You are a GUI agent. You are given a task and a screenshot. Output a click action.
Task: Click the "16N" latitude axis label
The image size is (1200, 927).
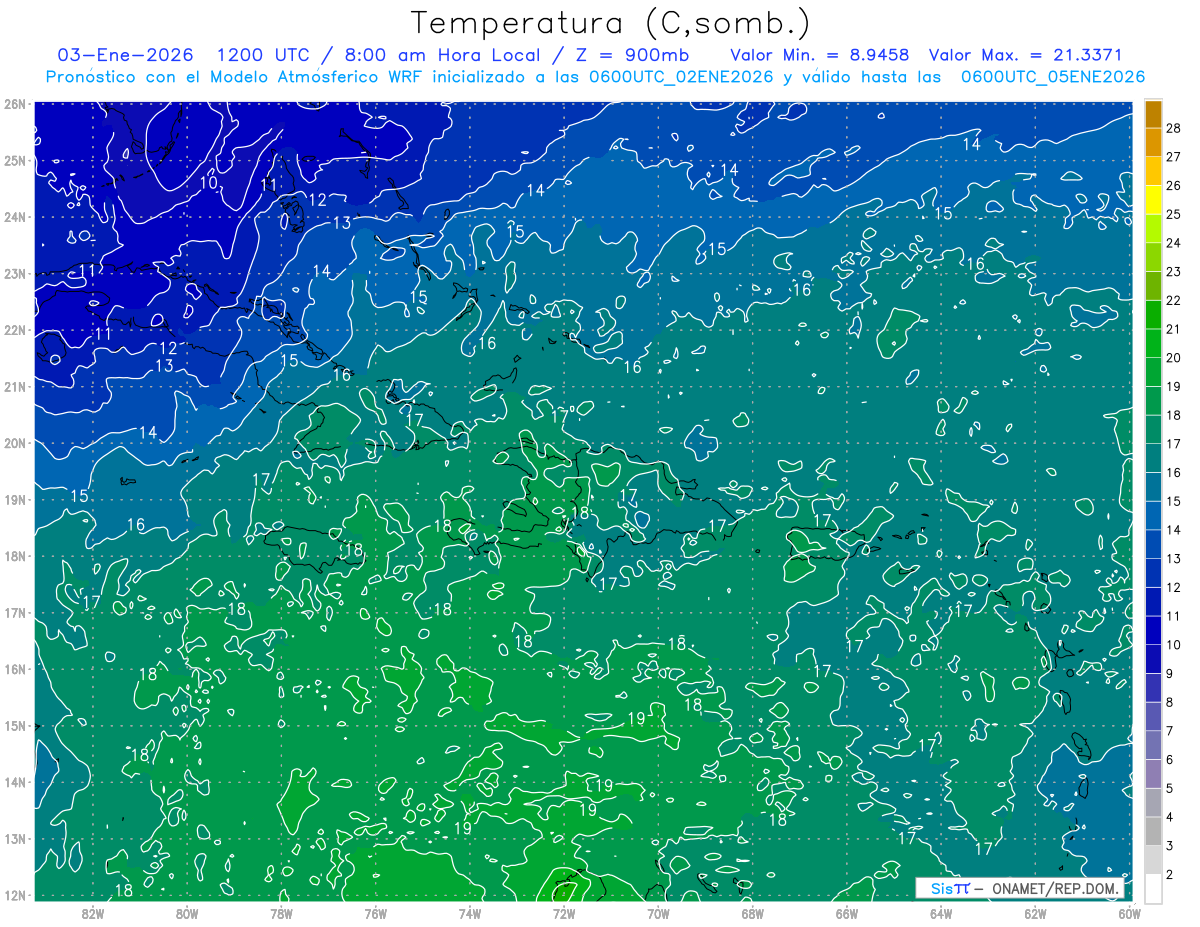click(x=15, y=669)
